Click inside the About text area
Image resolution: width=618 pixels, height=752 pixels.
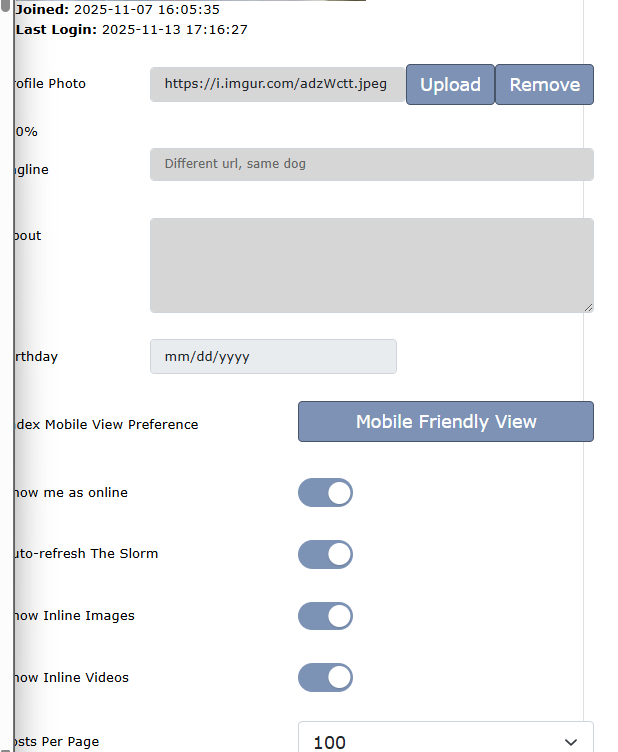pos(371,265)
